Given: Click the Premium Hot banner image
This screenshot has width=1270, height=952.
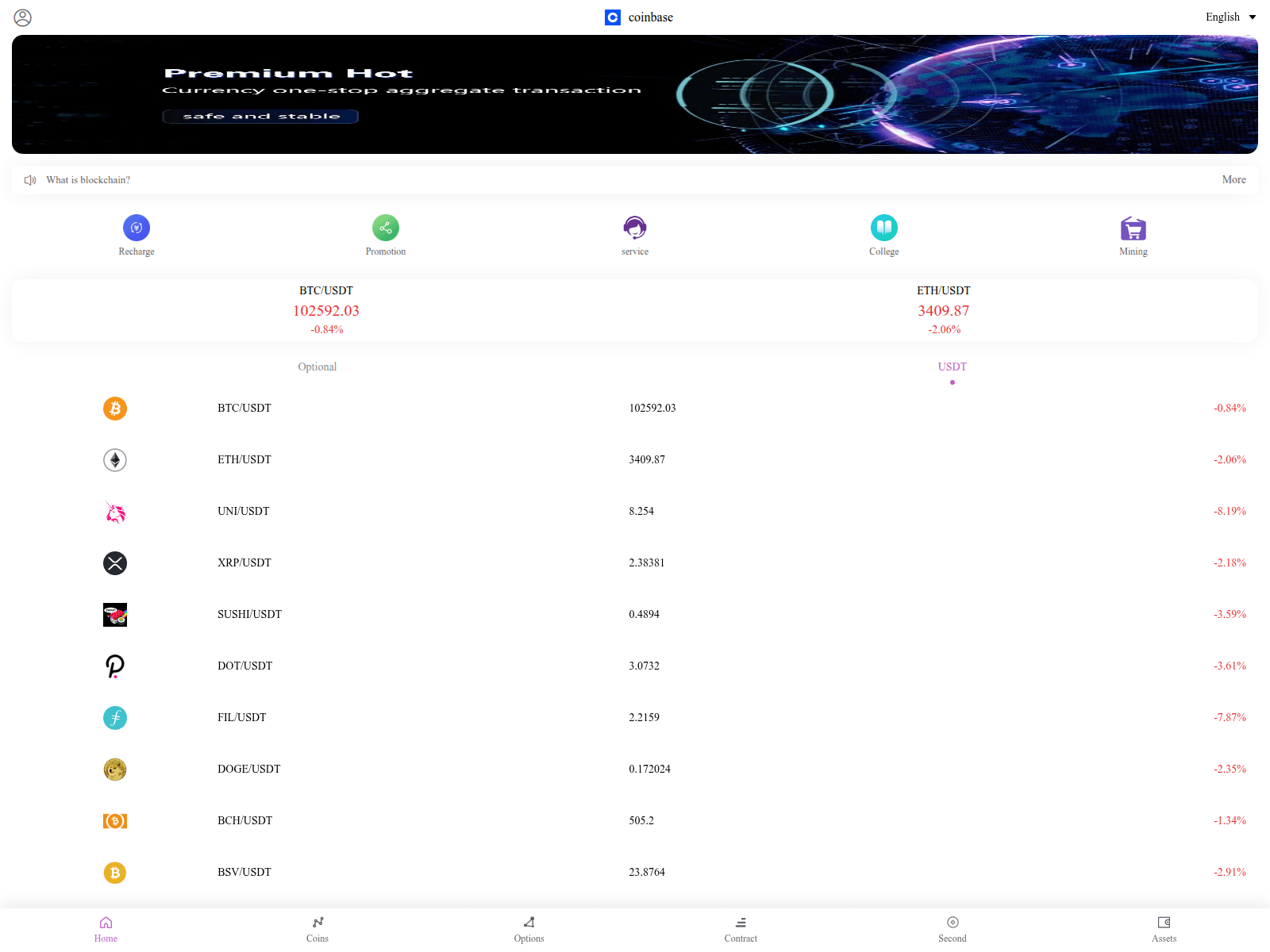Looking at the screenshot, I should coord(635,94).
